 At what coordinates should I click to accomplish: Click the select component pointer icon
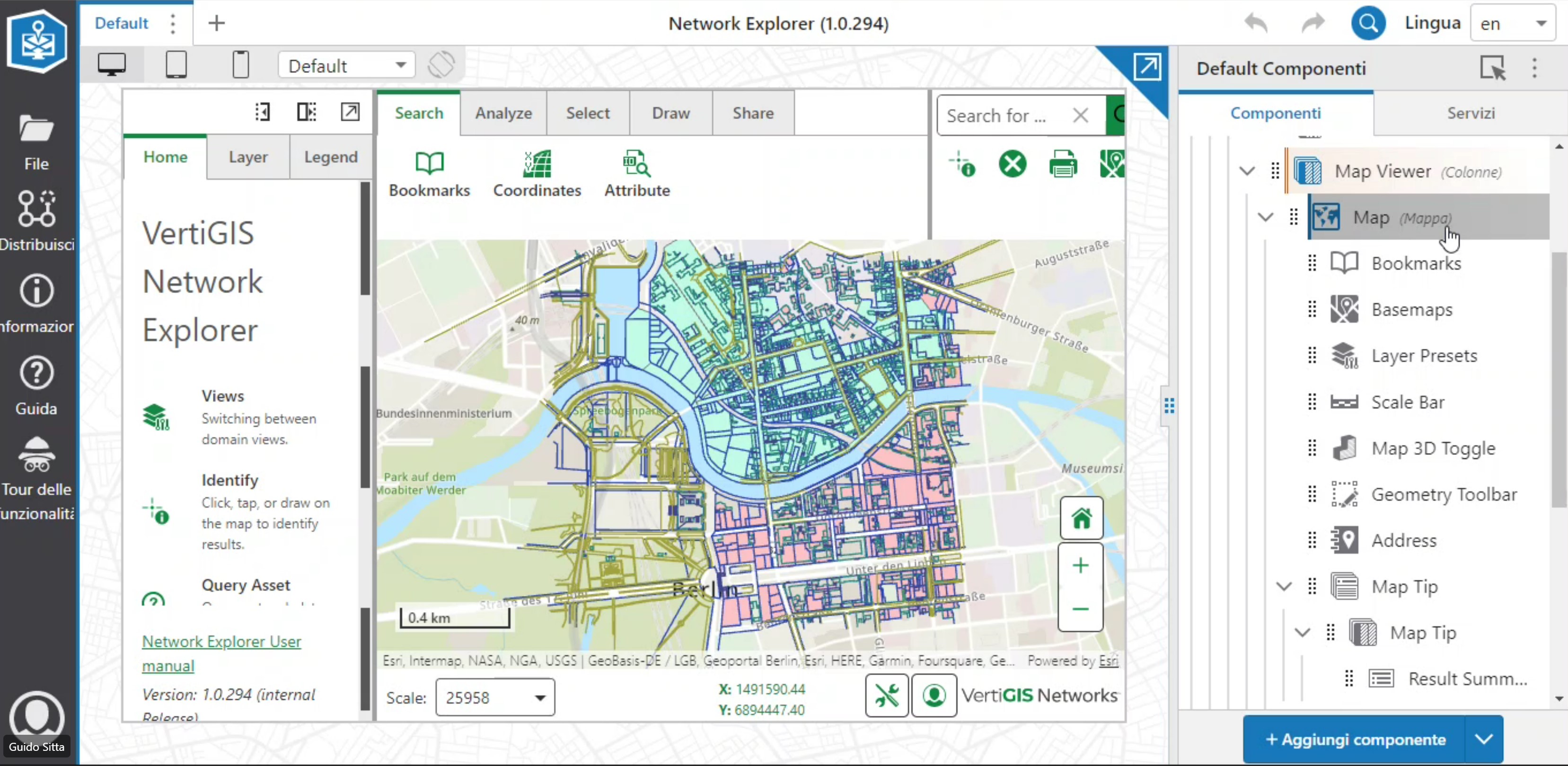(x=1492, y=68)
